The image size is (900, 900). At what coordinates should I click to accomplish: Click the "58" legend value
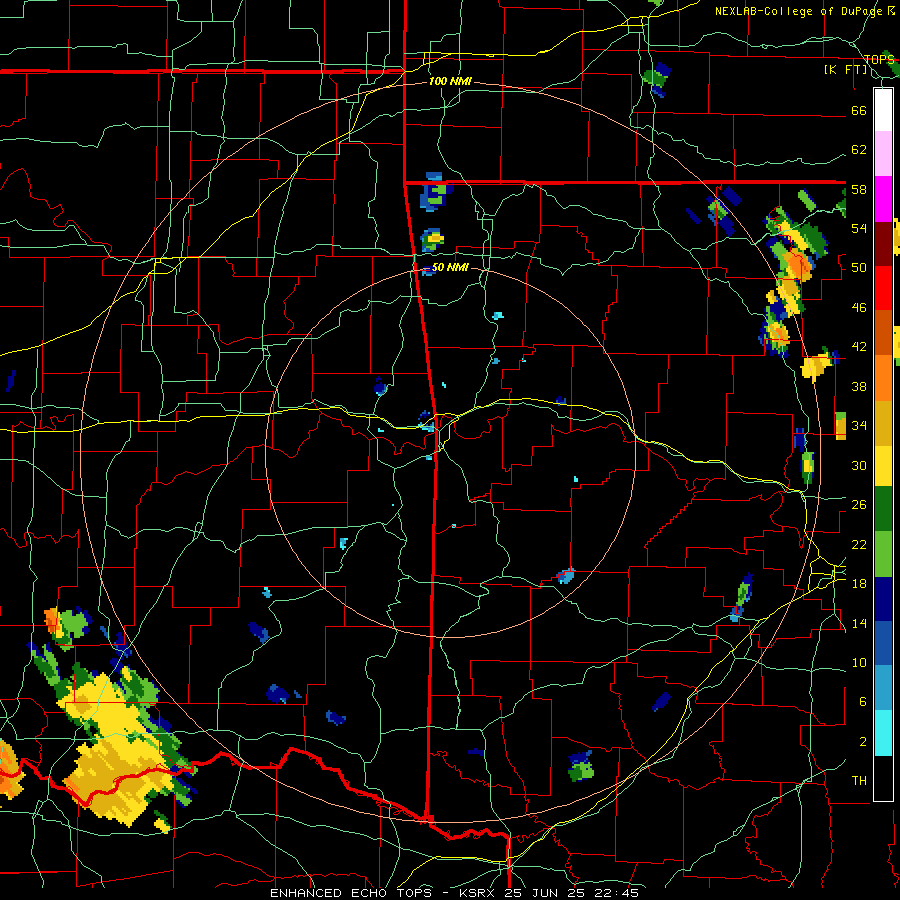pos(859,189)
